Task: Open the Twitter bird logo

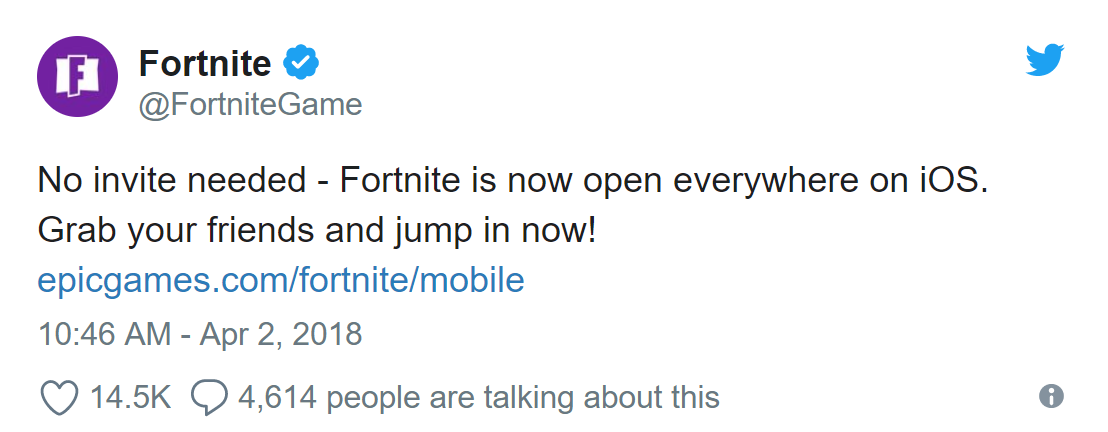Action: [1044, 60]
